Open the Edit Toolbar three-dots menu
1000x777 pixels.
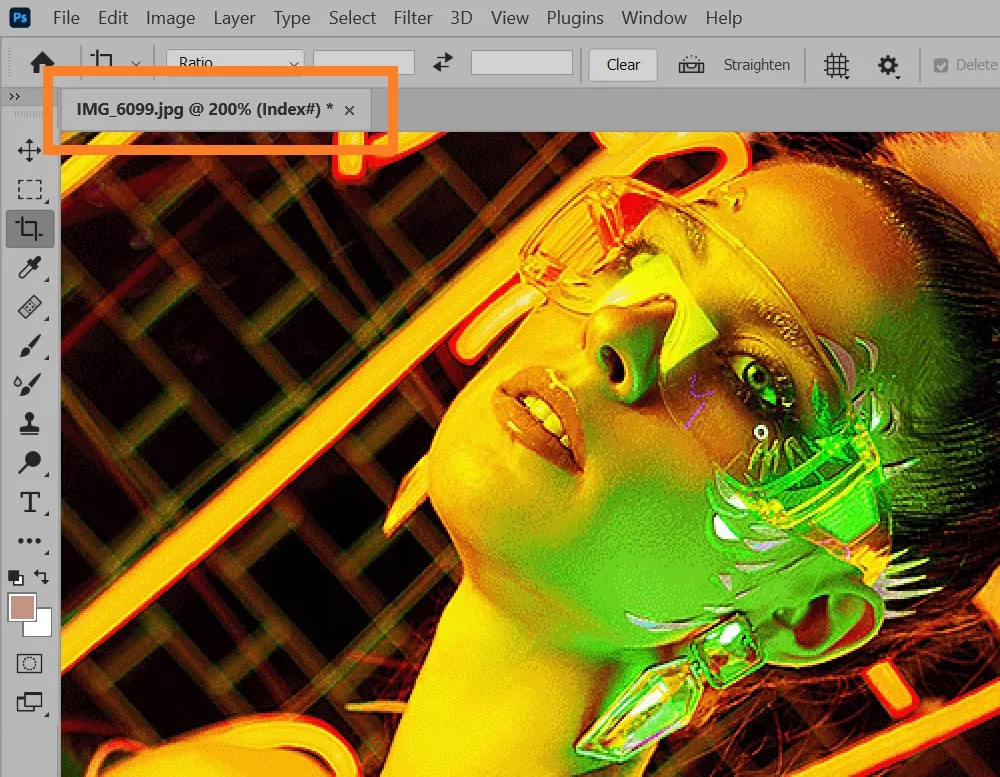[29, 541]
